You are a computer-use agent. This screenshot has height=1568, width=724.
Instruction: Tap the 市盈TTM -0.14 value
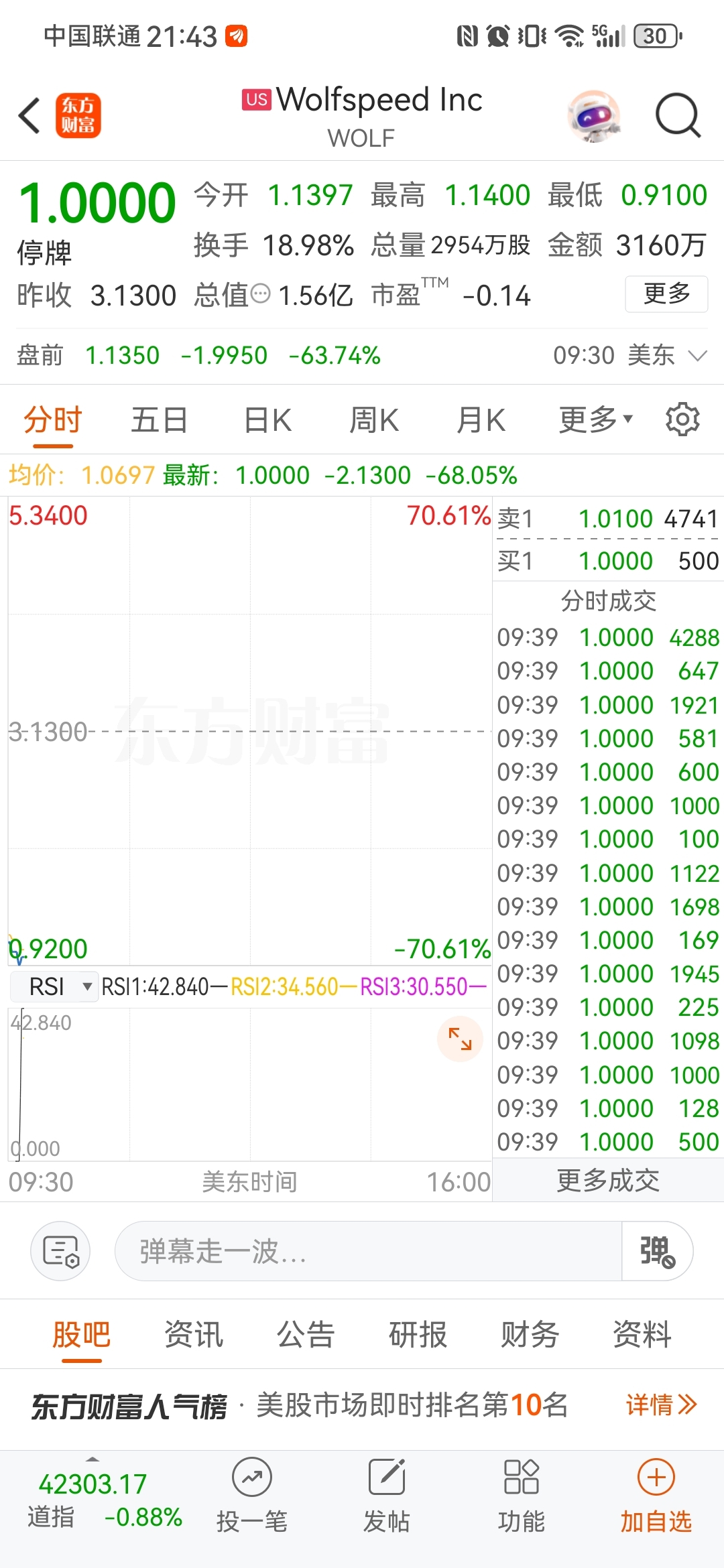click(x=496, y=296)
